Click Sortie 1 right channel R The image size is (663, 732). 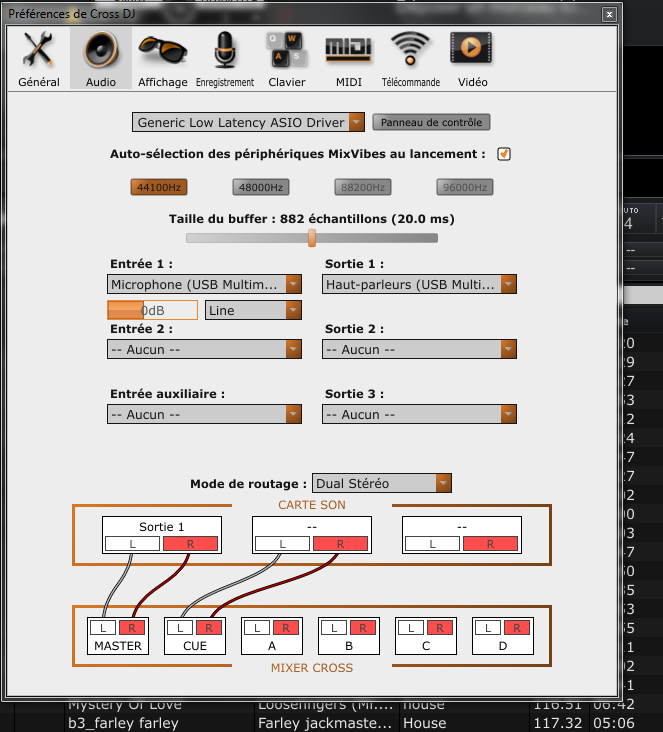190,544
